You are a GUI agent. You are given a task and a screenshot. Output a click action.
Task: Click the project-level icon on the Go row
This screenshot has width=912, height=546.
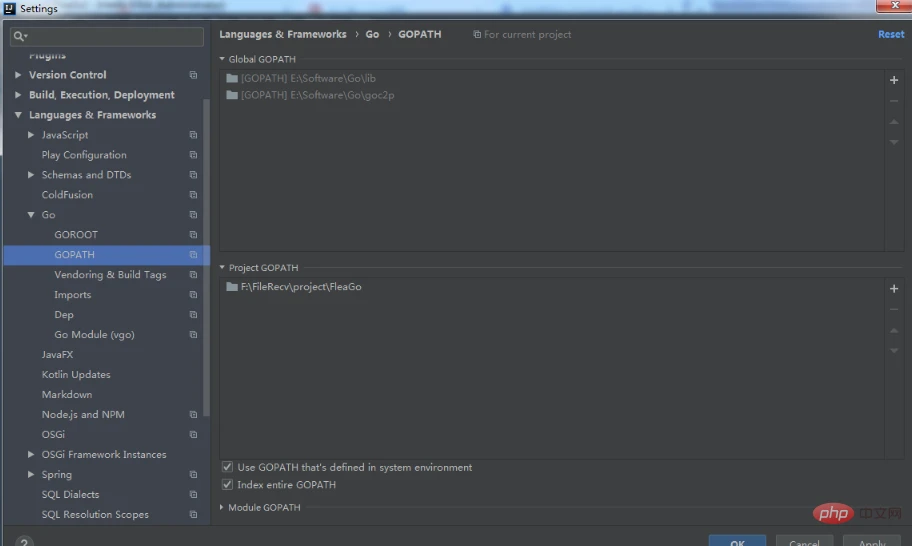coord(193,215)
